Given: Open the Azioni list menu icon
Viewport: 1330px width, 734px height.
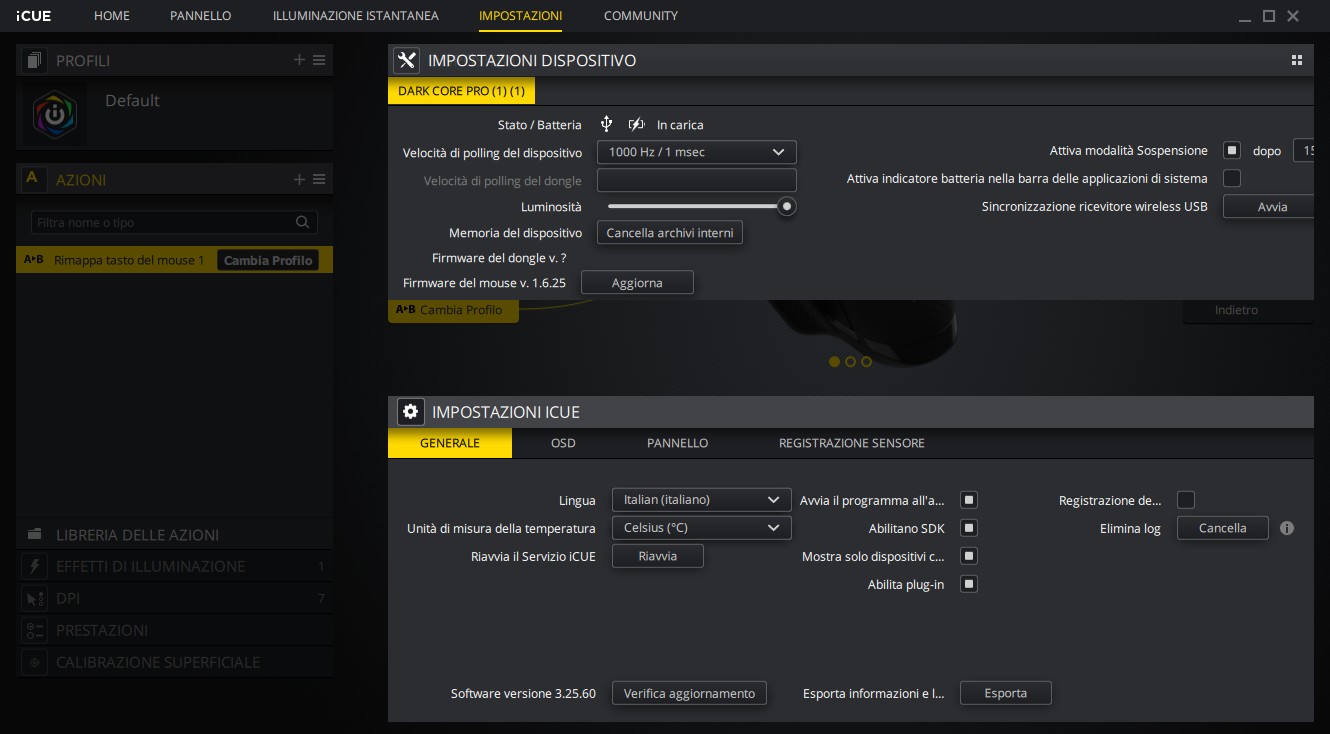Looking at the screenshot, I should pos(319,179).
